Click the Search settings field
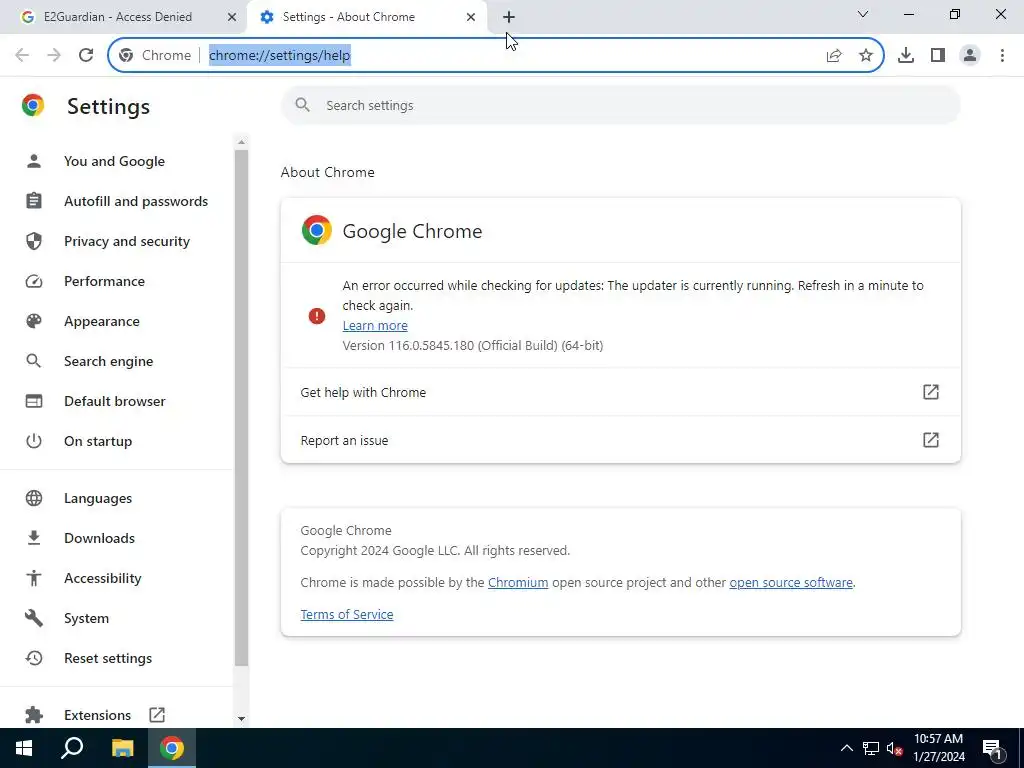Screen dimensions: 1024x768 [620, 105]
